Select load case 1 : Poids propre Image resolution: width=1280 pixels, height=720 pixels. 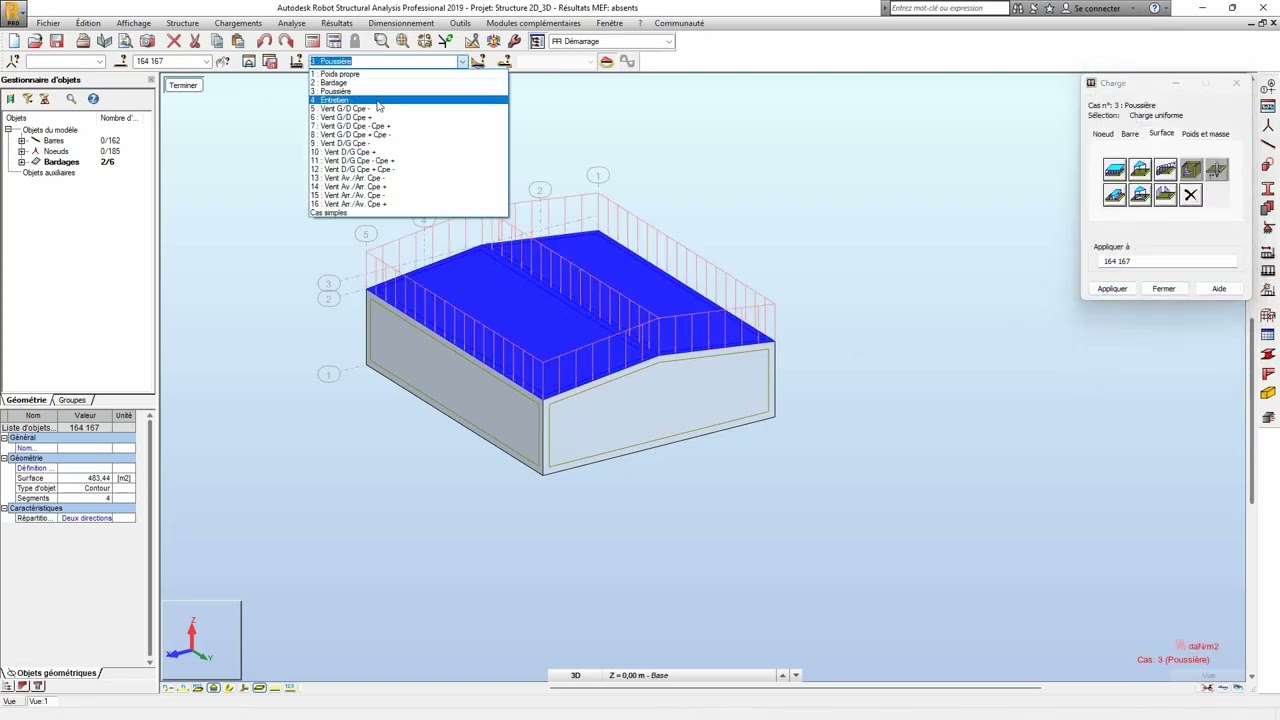pos(408,74)
